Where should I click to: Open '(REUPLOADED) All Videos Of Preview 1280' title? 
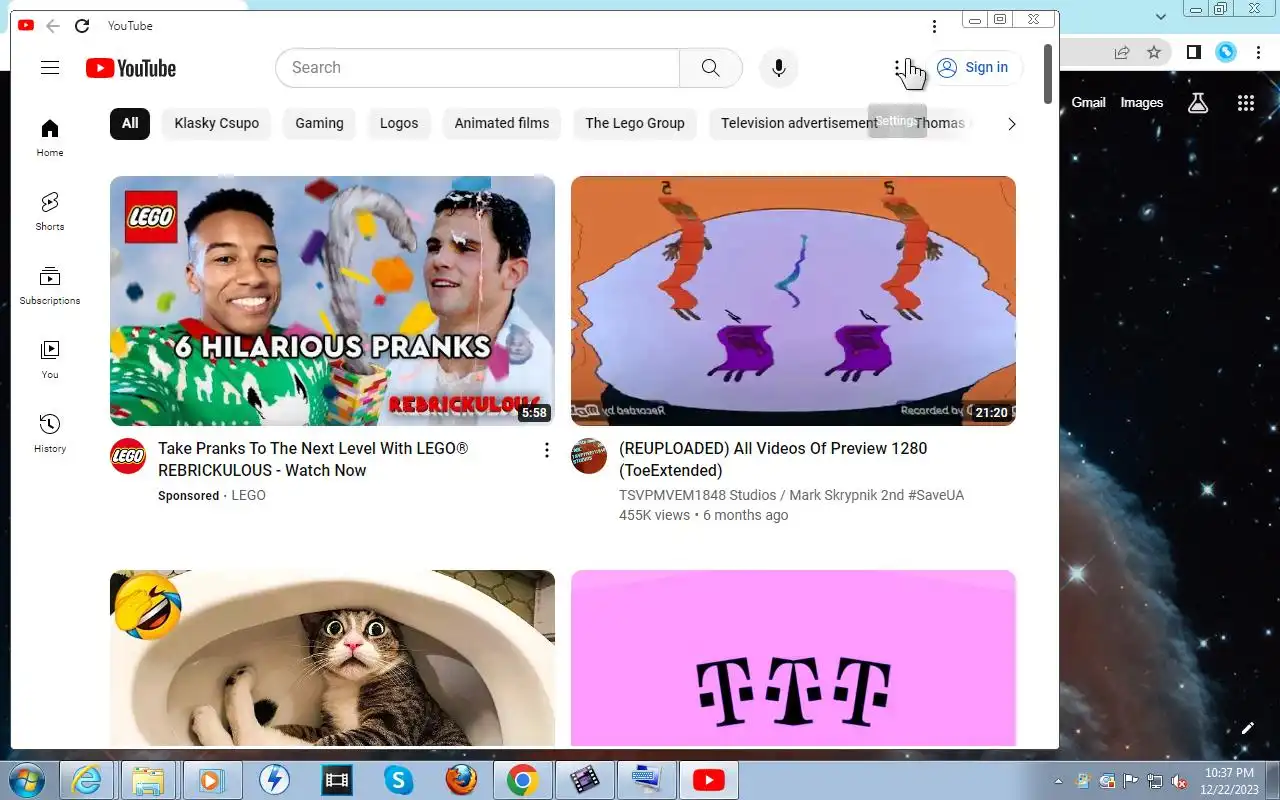(x=773, y=459)
